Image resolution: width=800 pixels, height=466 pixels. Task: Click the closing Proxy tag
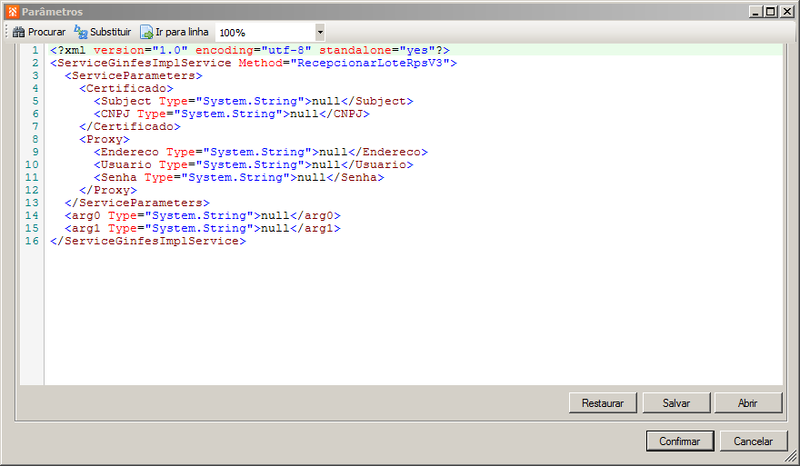[x=108, y=190]
